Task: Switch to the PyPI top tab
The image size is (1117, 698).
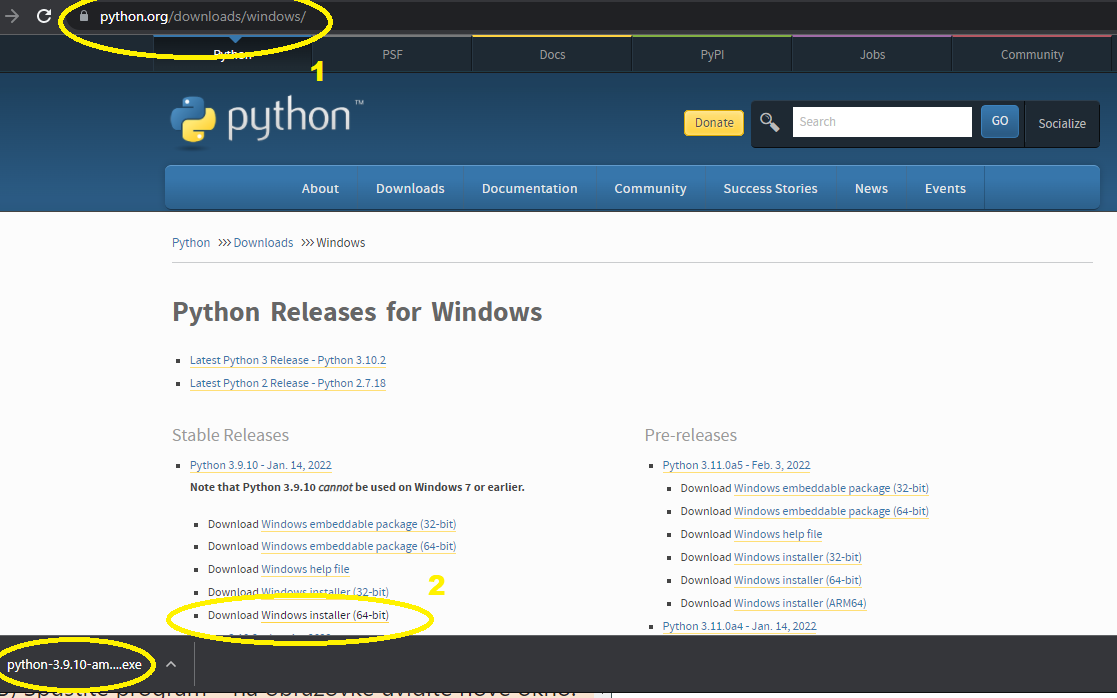Action: pyautogui.click(x=712, y=54)
